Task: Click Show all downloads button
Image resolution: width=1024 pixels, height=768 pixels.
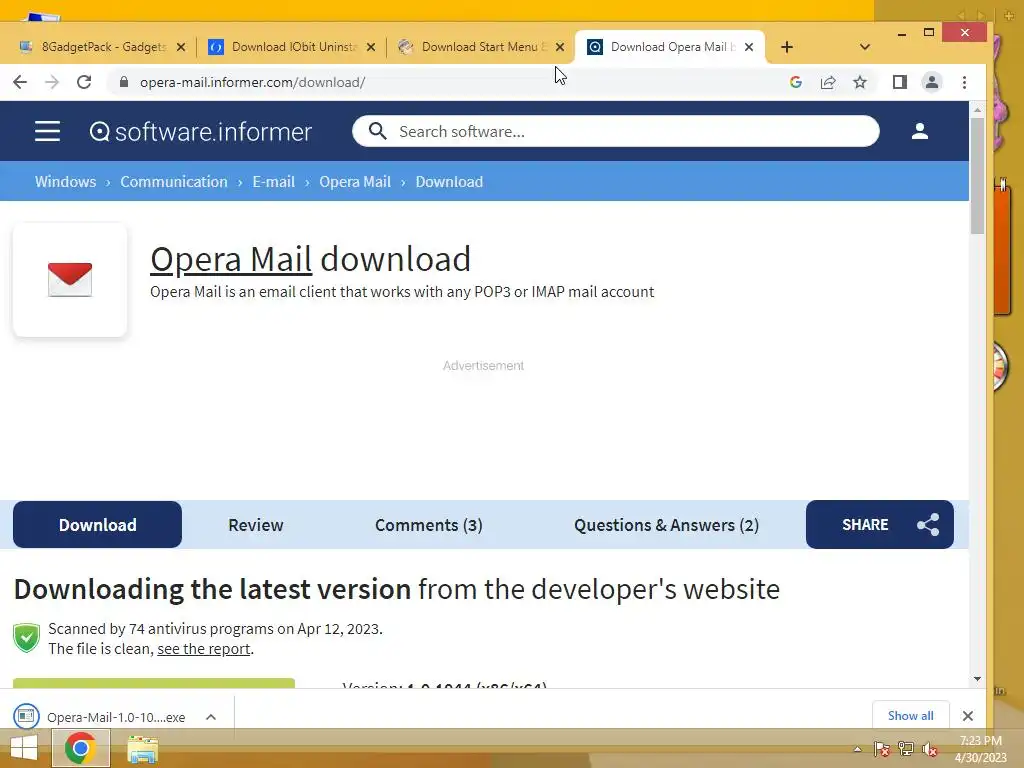Action: pos(910,716)
